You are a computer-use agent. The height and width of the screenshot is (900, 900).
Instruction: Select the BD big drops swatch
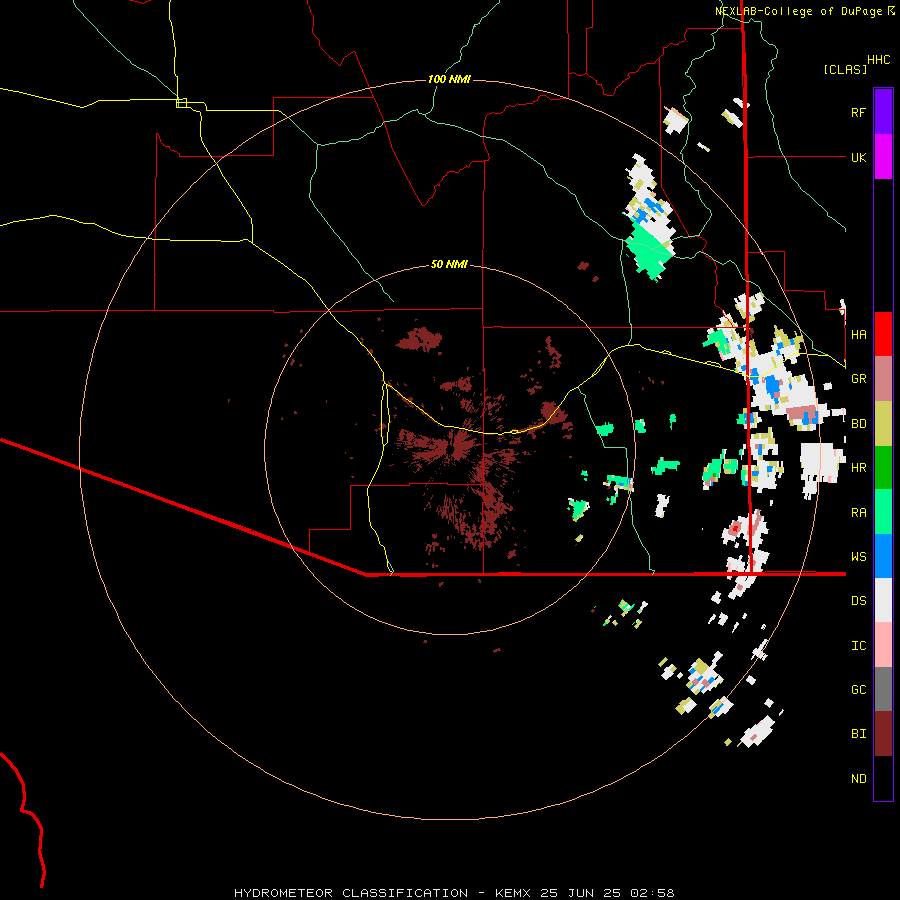(883, 423)
